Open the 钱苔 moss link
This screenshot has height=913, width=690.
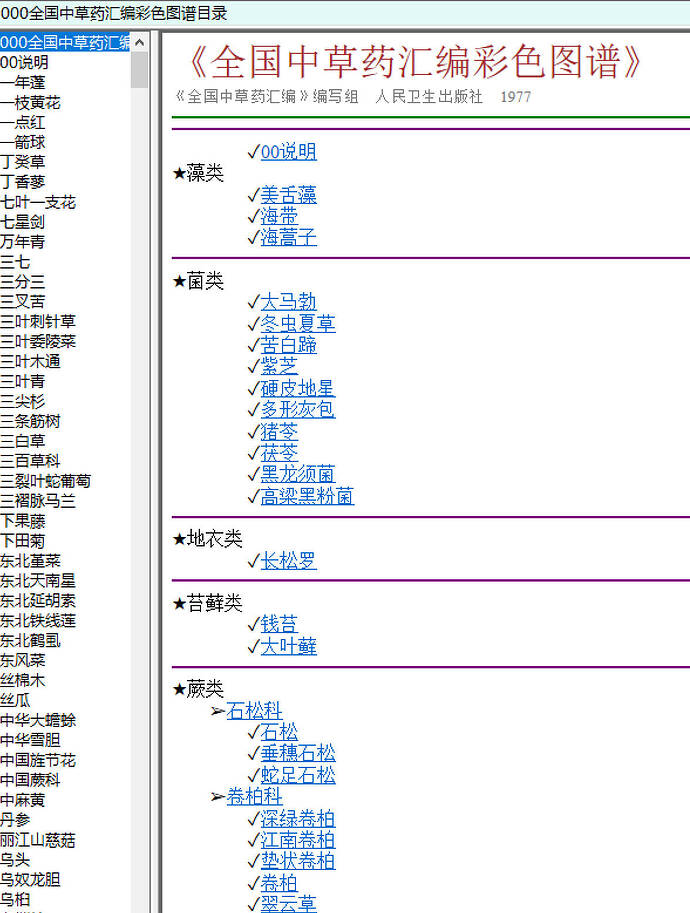(x=279, y=624)
